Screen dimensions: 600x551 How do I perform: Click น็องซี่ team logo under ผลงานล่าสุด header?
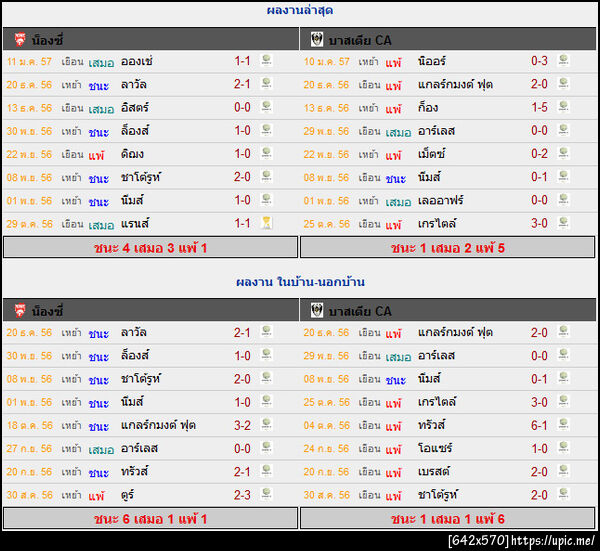coord(20,39)
